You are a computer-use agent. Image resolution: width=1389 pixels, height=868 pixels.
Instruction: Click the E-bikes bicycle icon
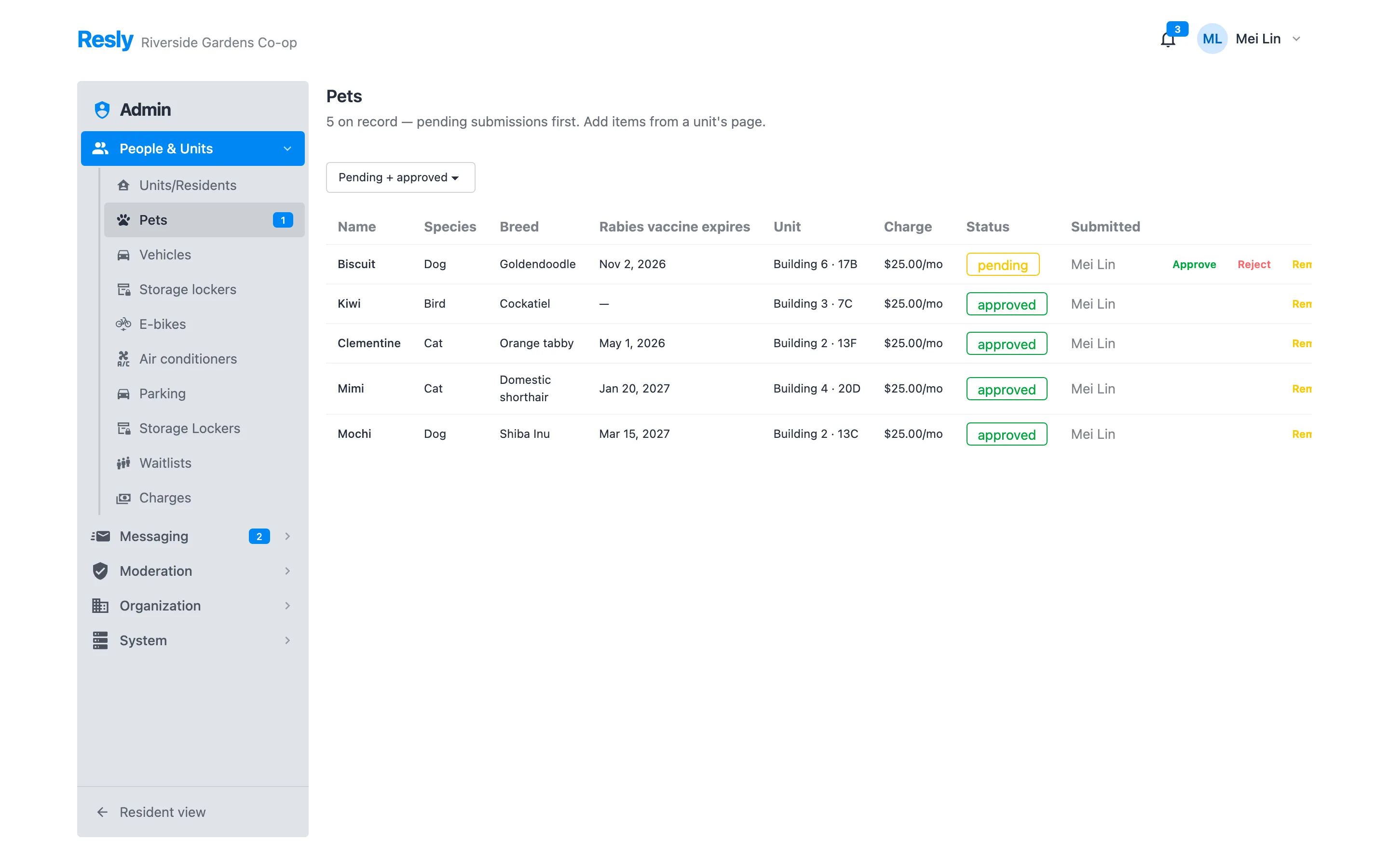pyautogui.click(x=123, y=325)
